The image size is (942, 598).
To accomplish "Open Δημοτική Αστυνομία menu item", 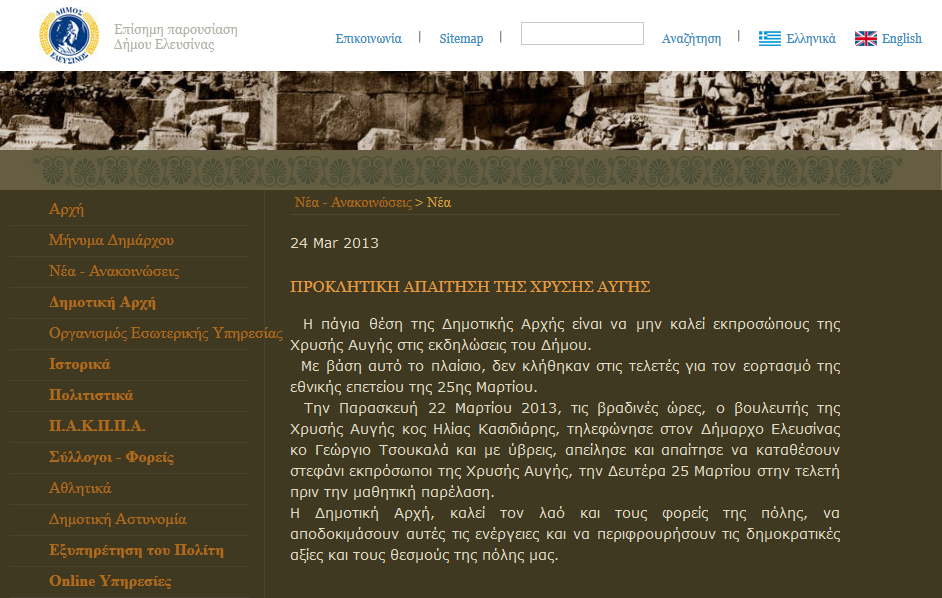I will [117, 520].
